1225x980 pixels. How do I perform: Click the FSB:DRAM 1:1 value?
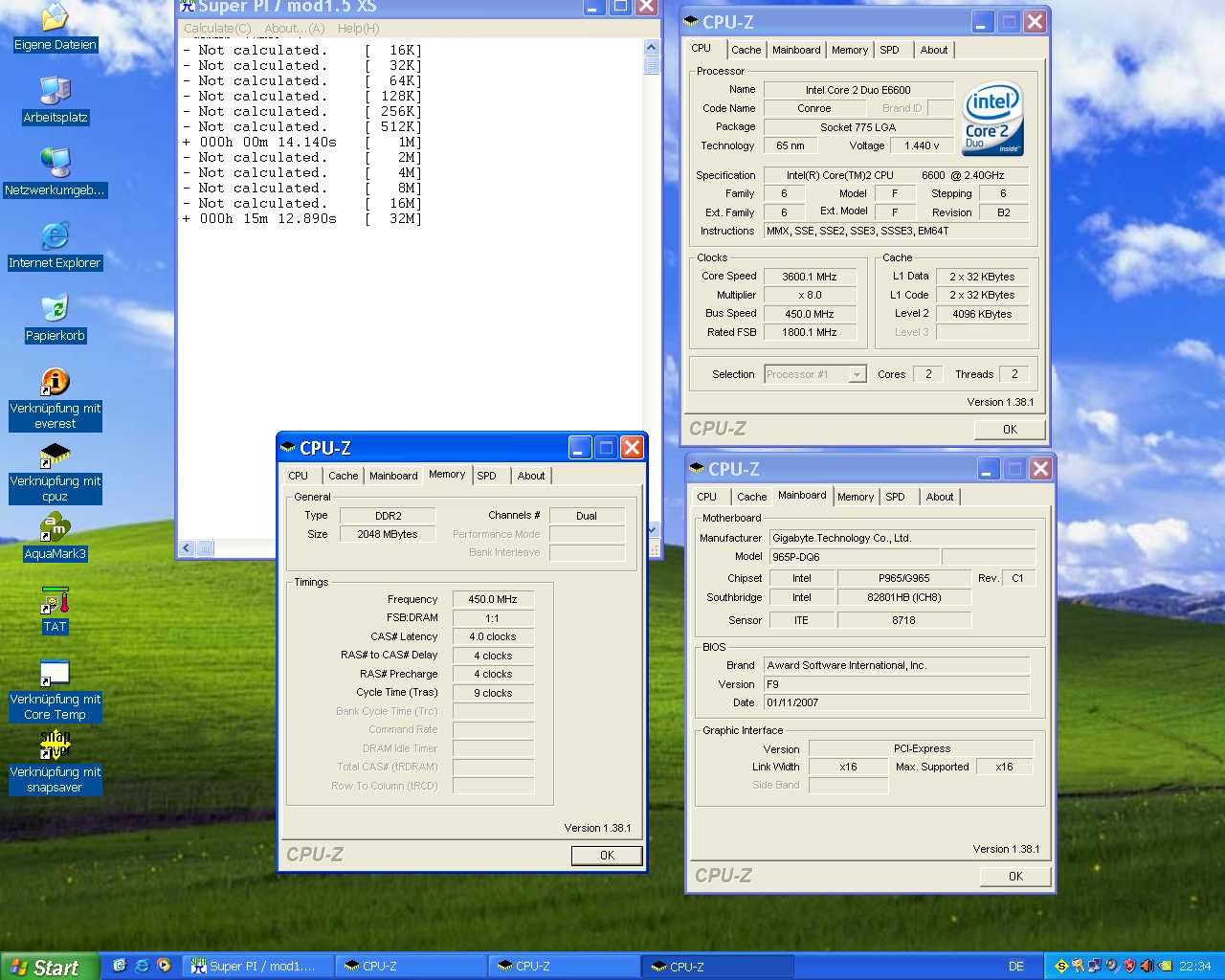coord(493,618)
